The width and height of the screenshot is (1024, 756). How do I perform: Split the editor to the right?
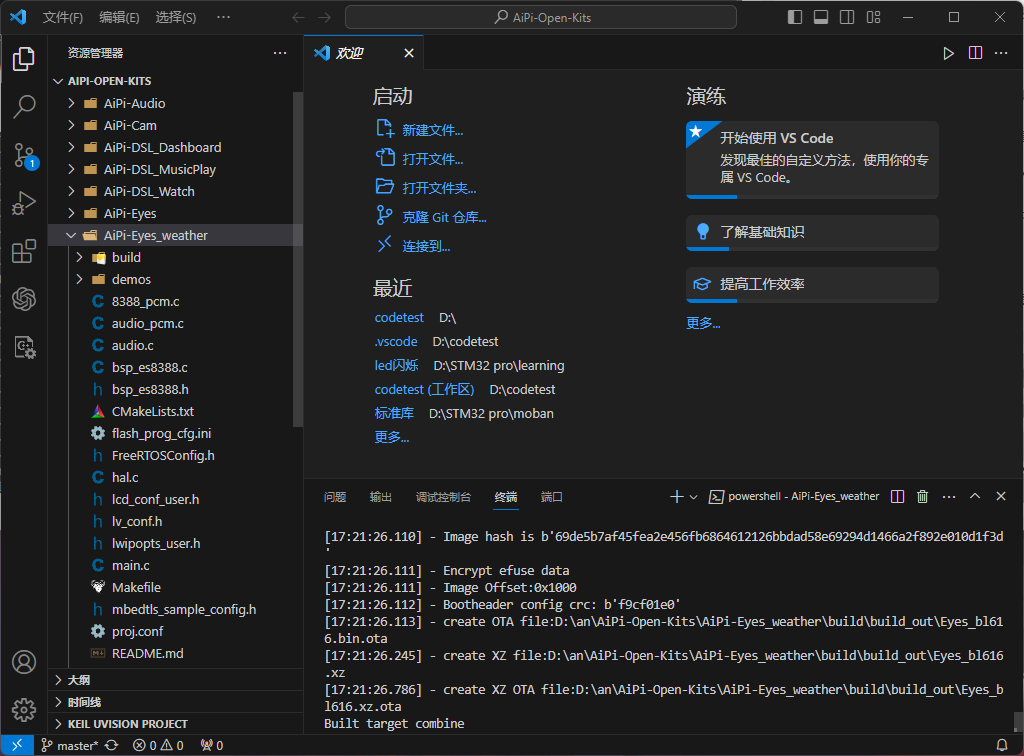click(975, 53)
